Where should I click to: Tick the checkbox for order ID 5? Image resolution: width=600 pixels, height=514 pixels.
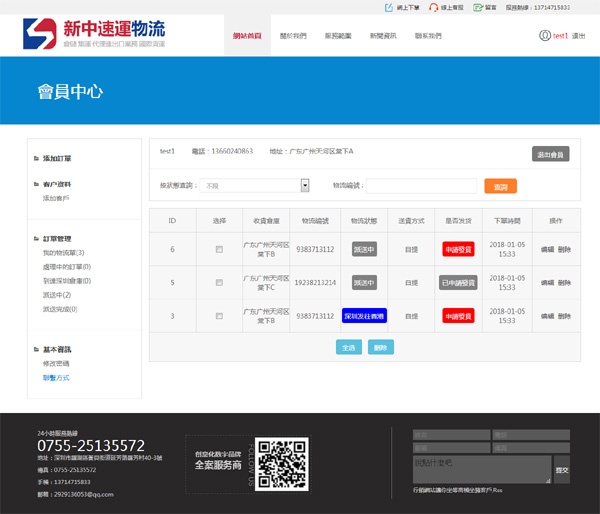coord(219,283)
